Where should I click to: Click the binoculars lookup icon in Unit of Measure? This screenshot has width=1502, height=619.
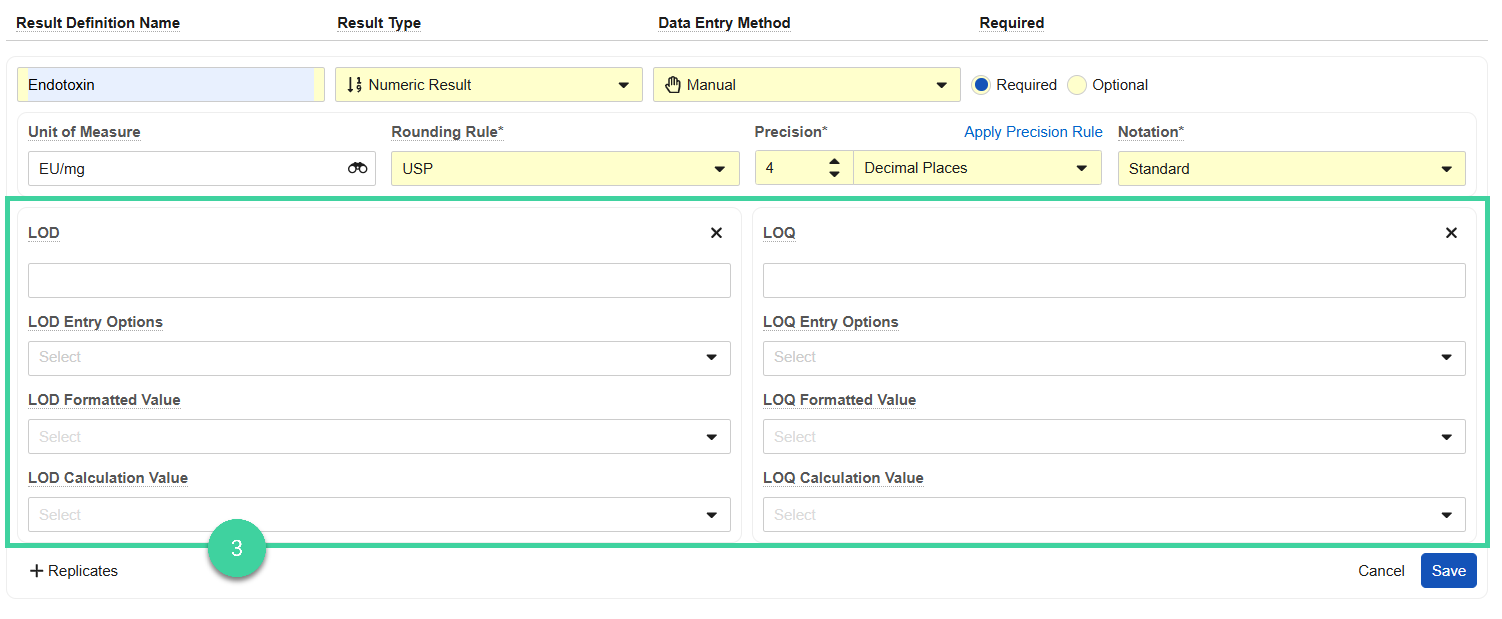[357, 169]
